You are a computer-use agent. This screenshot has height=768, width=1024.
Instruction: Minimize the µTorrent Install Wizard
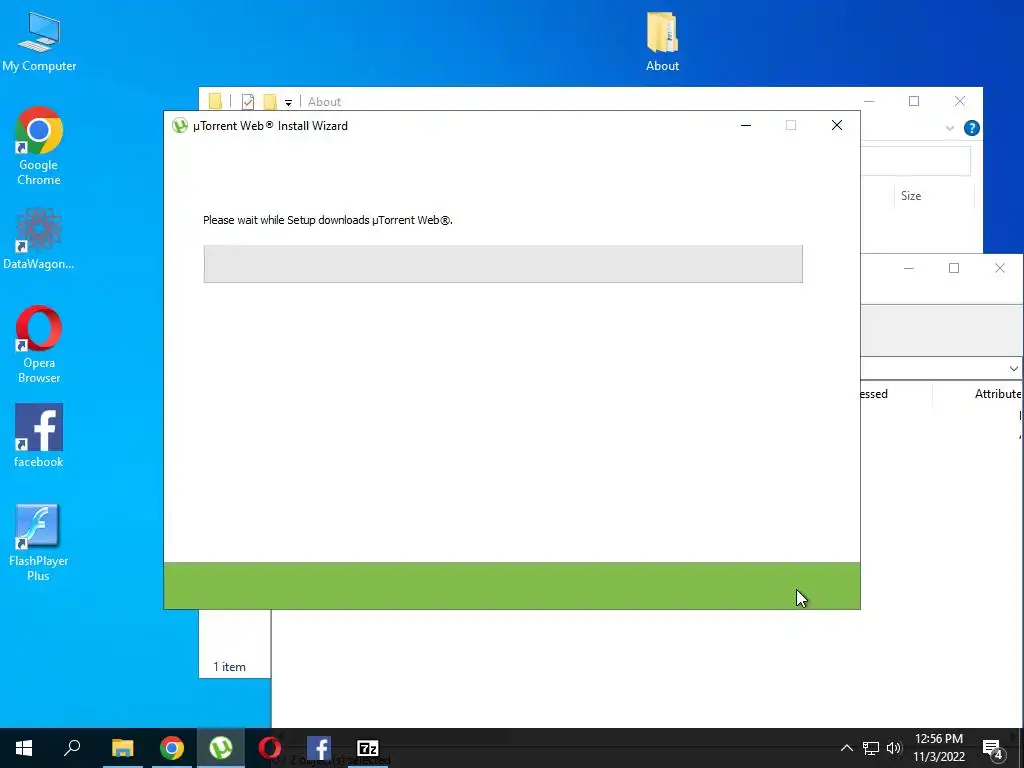click(746, 125)
